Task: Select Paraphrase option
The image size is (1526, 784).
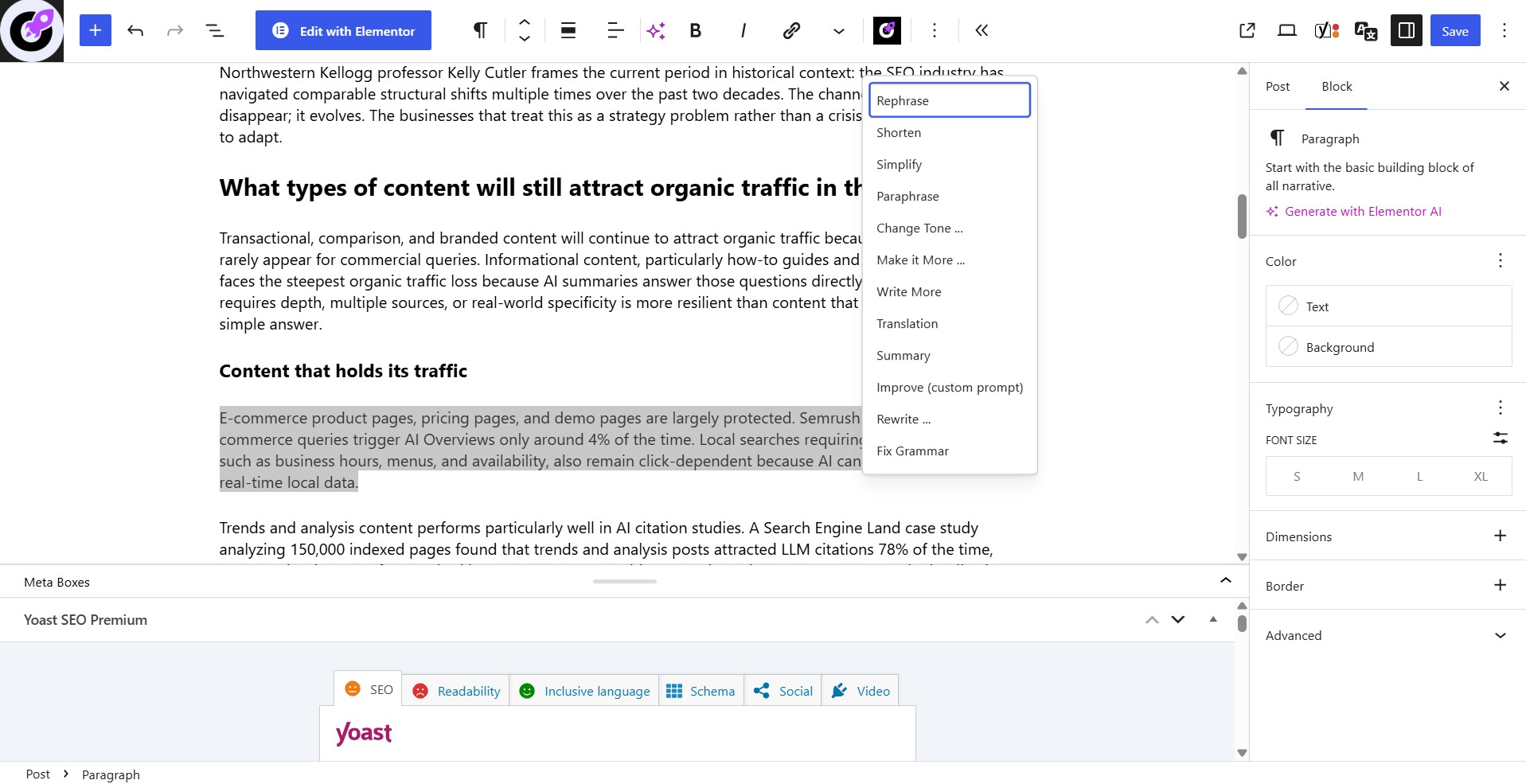Action: (950, 196)
